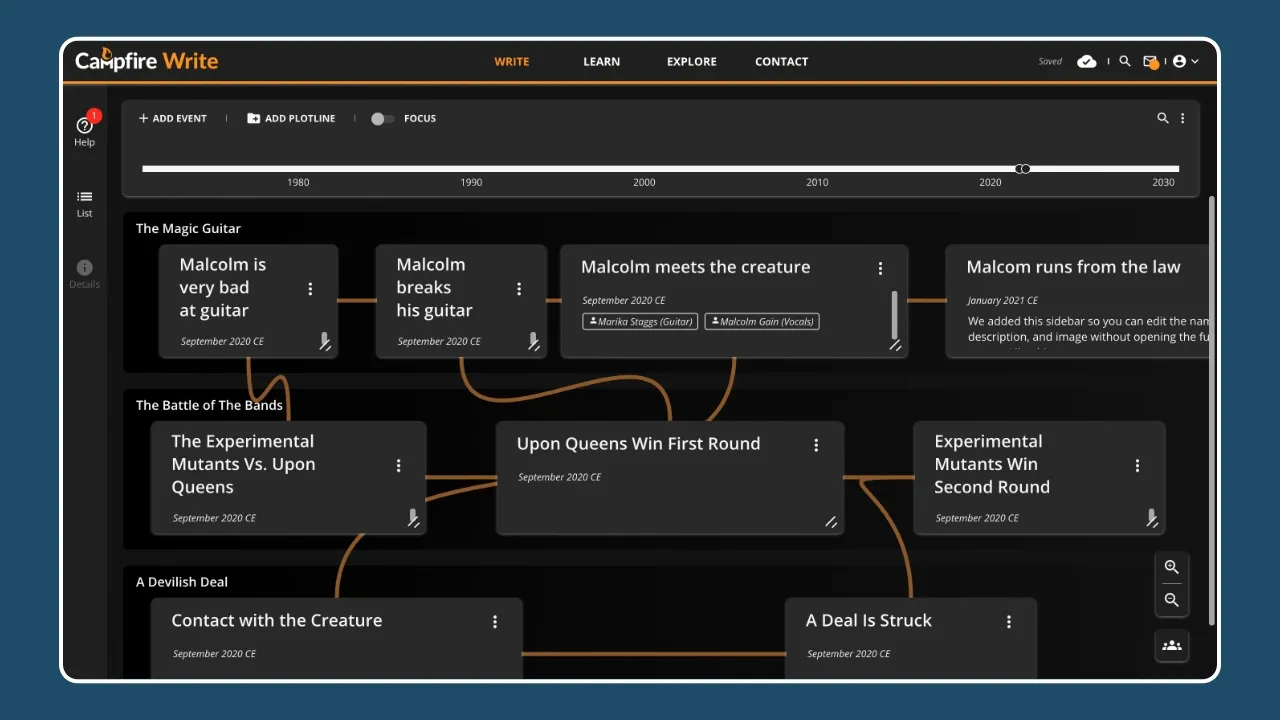Click the timeline range slider handle

click(x=1022, y=169)
